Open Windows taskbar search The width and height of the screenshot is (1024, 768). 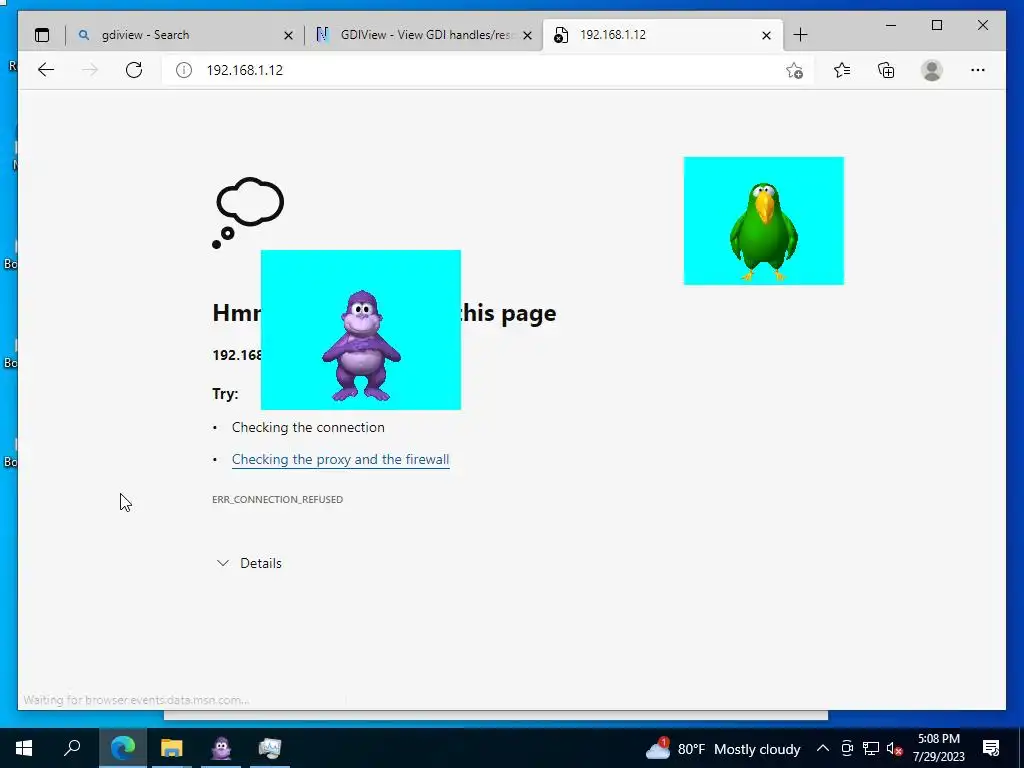(72, 748)
